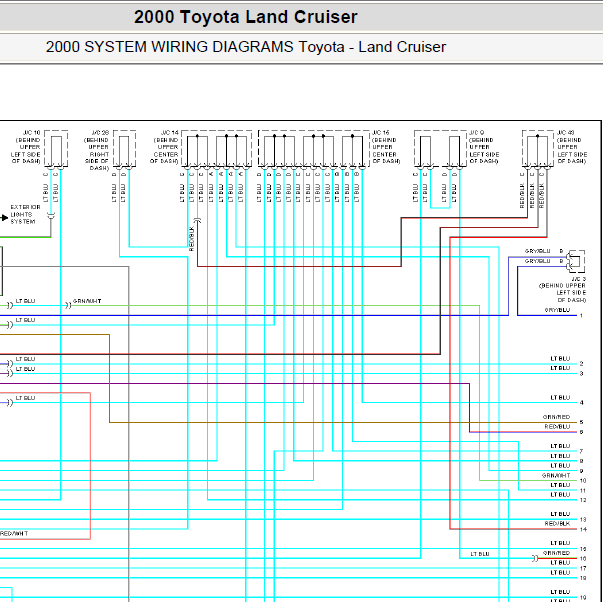This screenshot has height=602, width=603.
Task: Click the "2000 Toyota Land Cruiser" heading
Action: pyautogui.click(x=246, y=17)
